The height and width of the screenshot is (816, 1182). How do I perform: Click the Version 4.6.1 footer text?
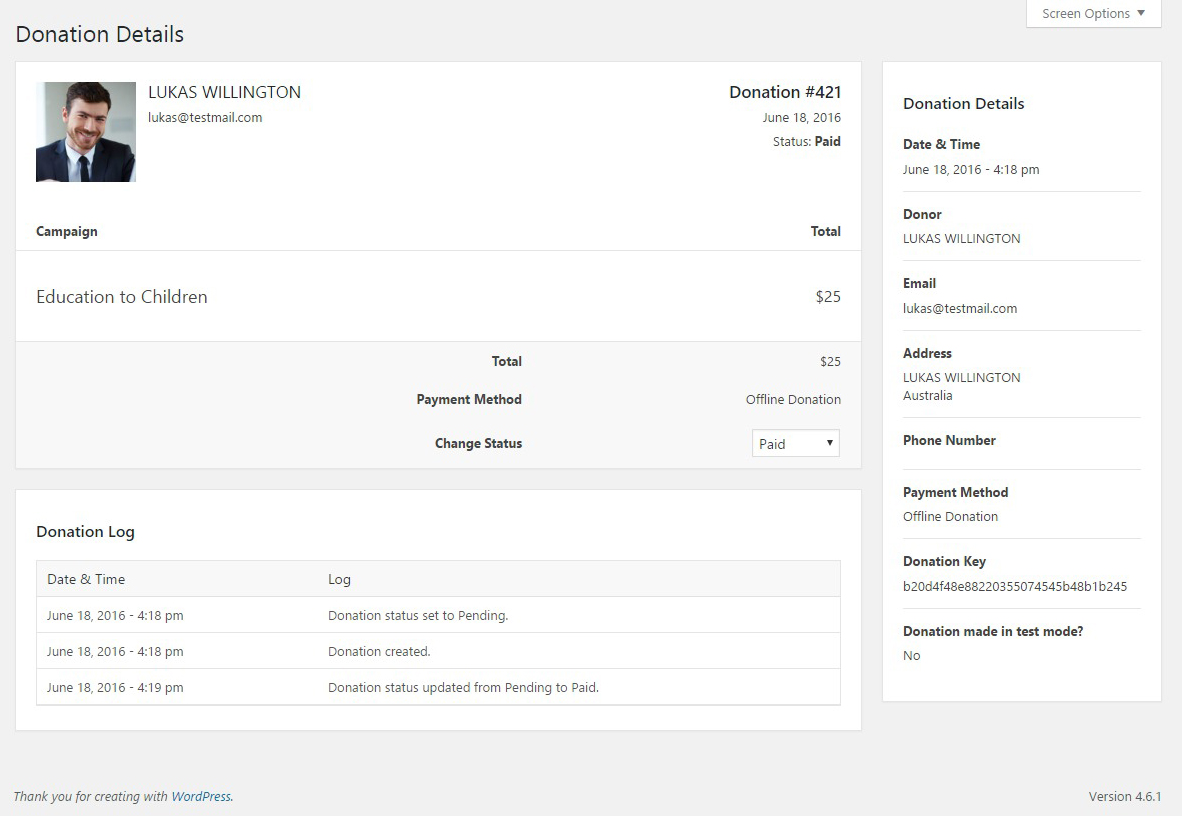coord(1124,797)
